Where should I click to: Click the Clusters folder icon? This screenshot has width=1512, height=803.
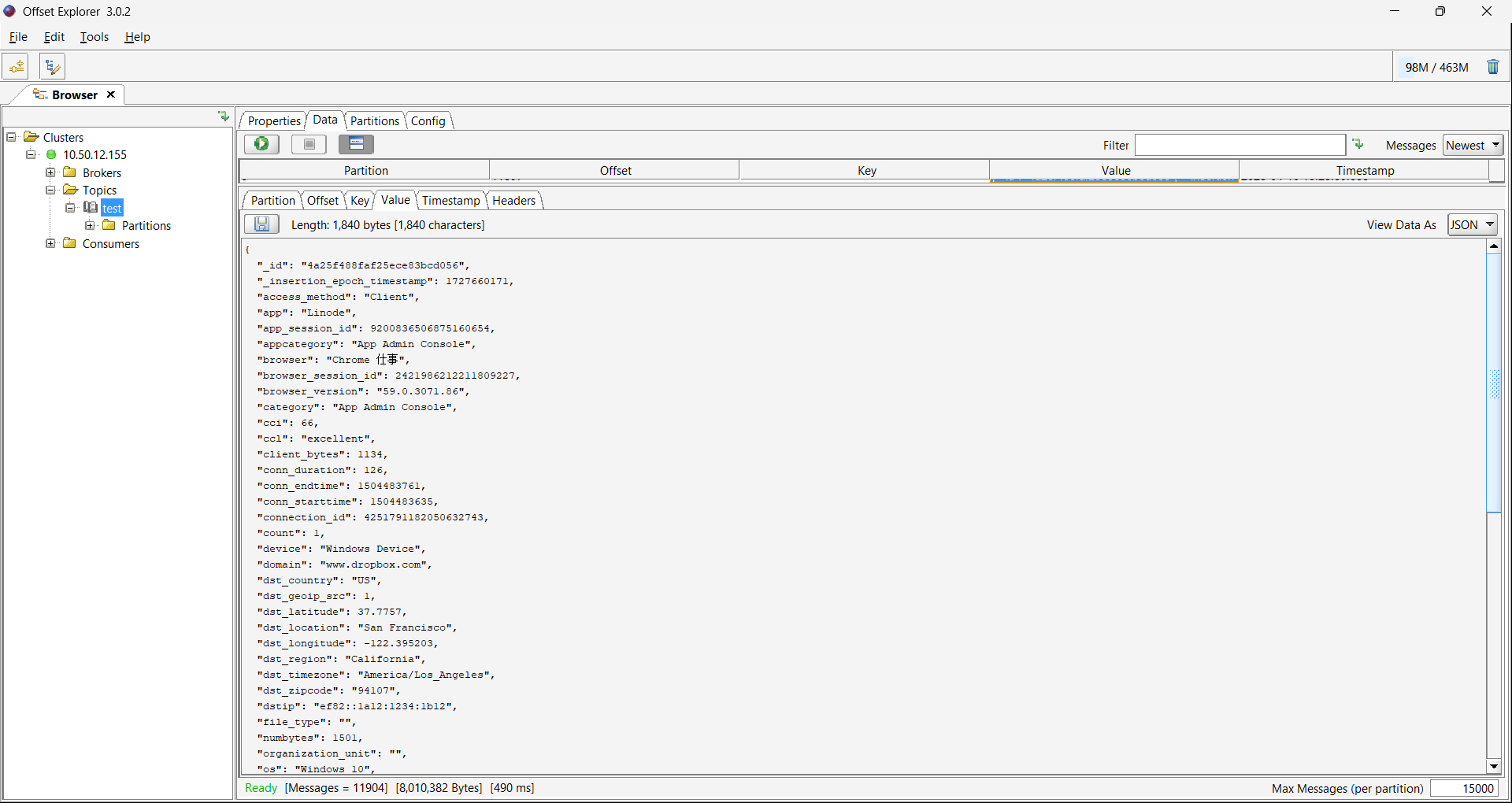[x=31, y=137]
